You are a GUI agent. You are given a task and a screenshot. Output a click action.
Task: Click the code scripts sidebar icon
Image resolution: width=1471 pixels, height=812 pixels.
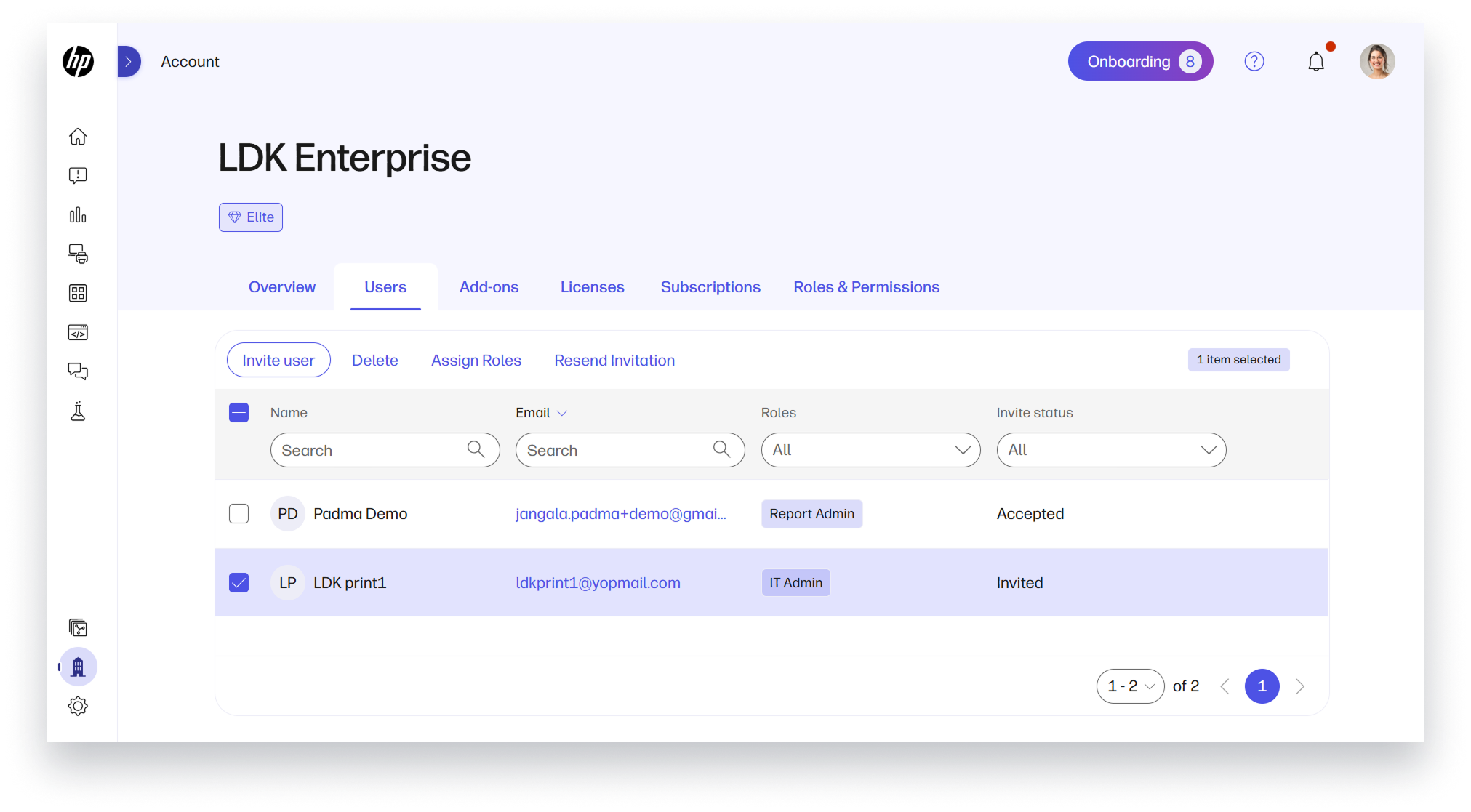(x=78, y=333)
